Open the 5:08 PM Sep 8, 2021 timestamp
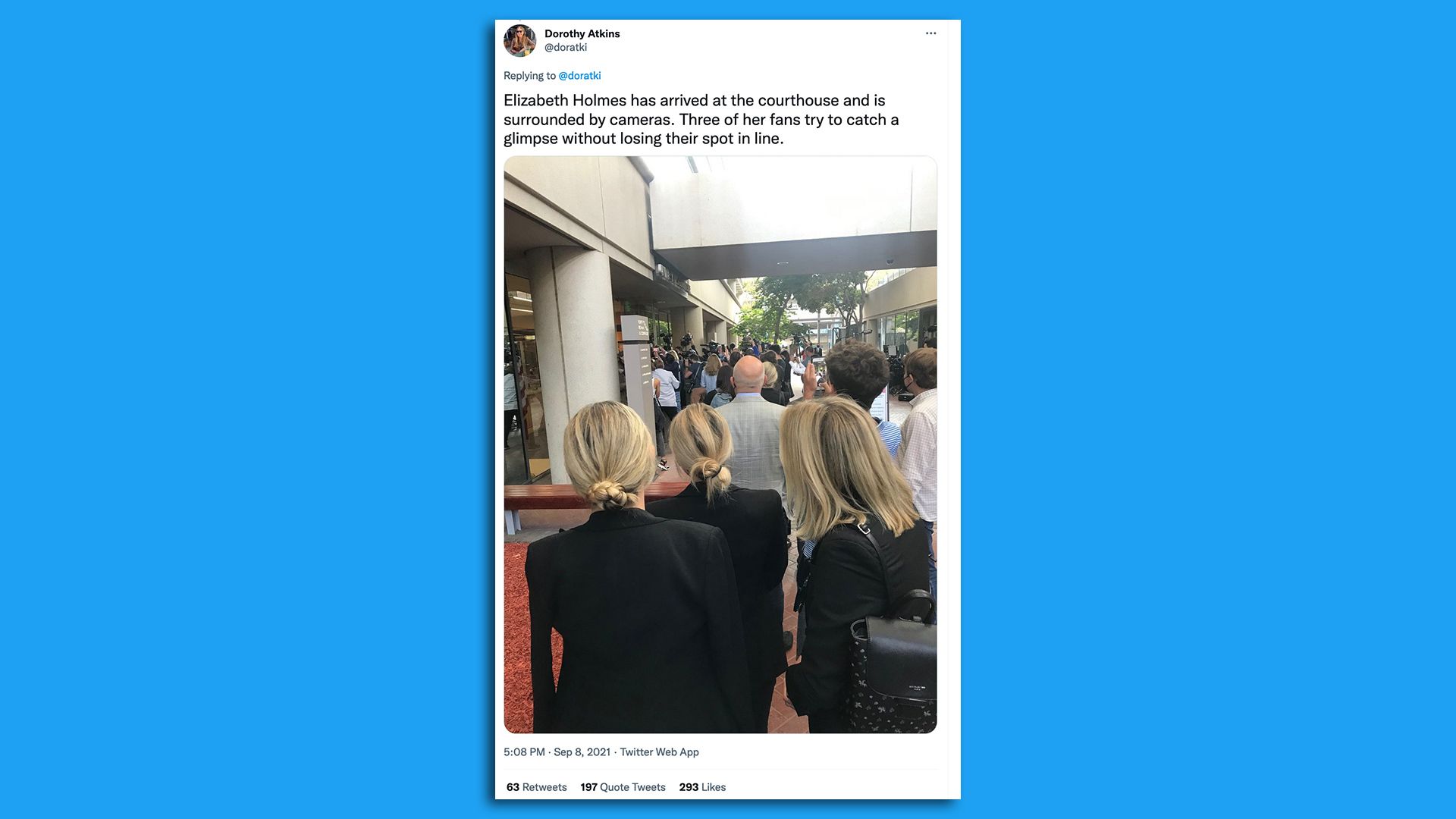Screen dimensions: 1456x819 tap(557, 752)
